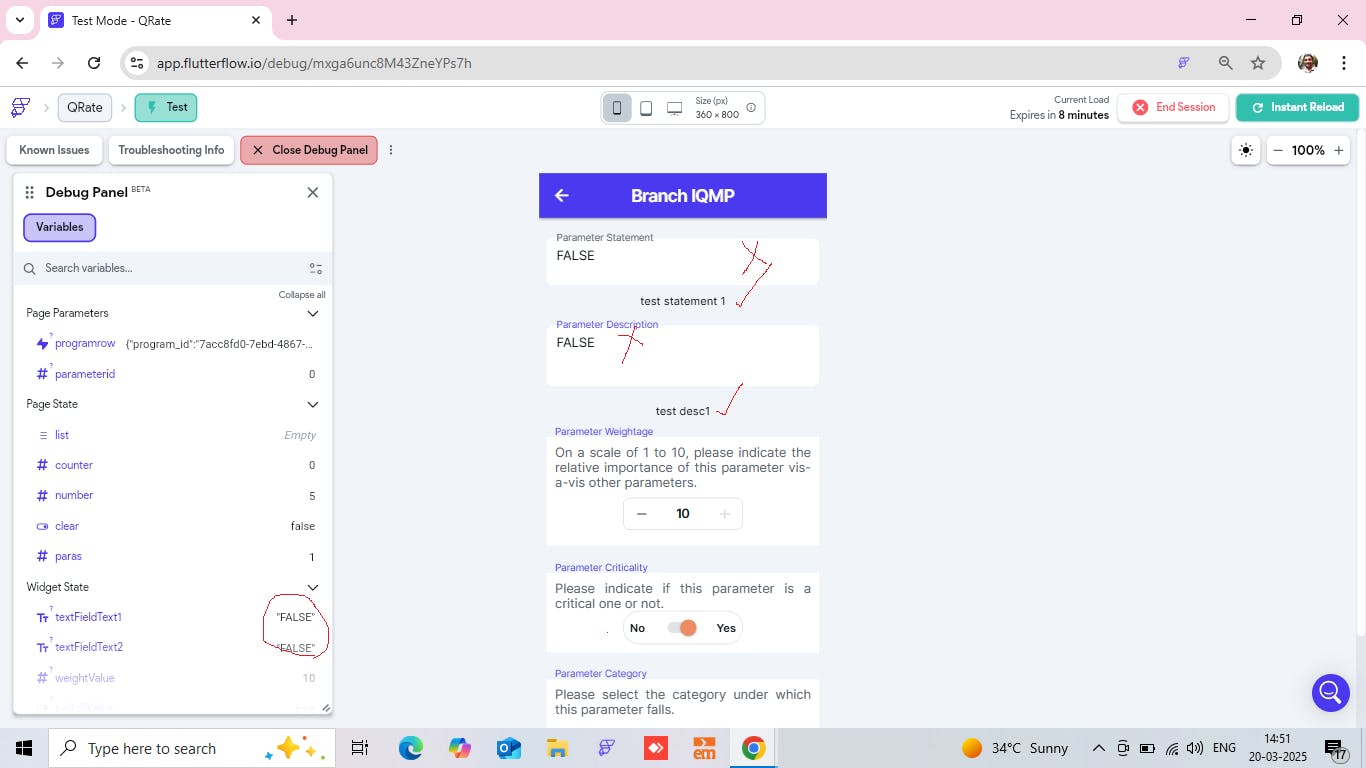Click End Session button
The width and height of the screenshot is (1366, 768).
(x=1173, y=107)
